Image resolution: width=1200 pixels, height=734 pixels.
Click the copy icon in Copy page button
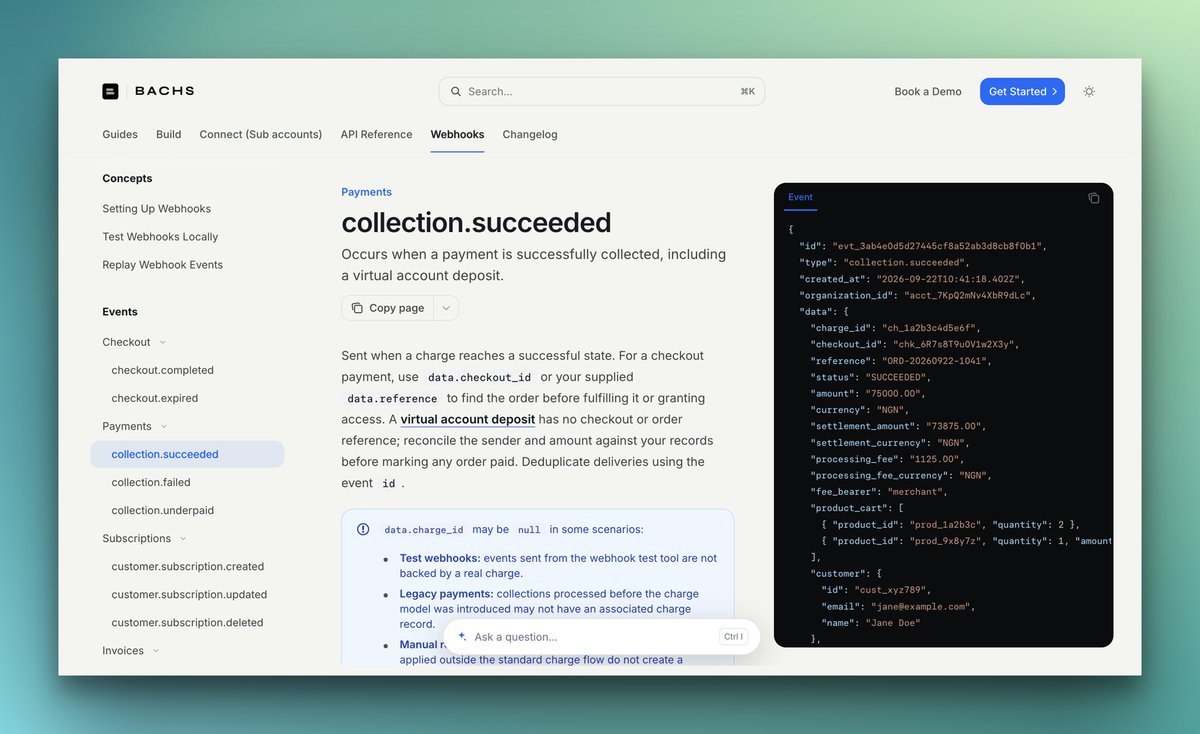(x=357, y=308)
